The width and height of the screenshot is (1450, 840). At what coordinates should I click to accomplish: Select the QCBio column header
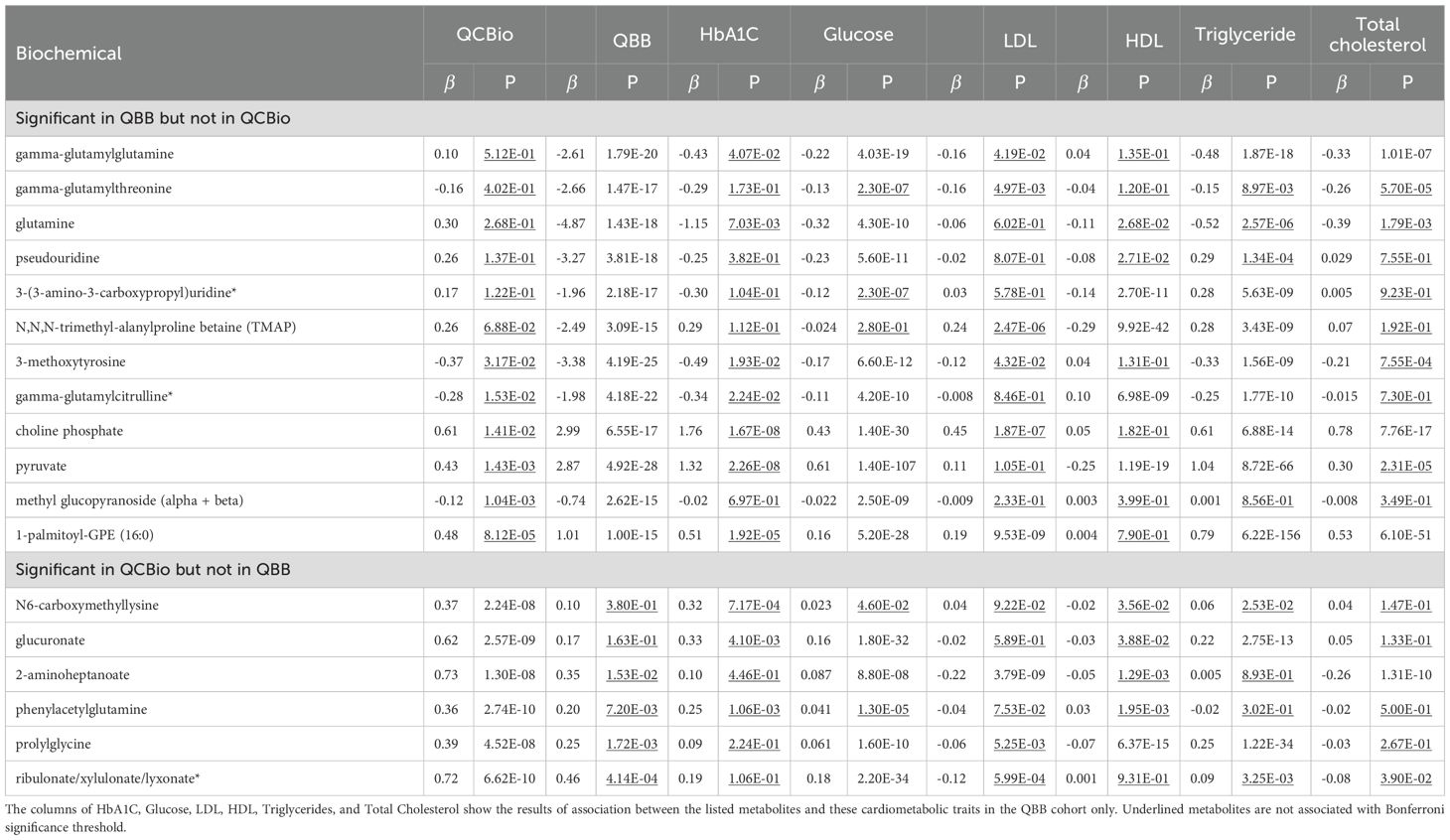click(485, 34)
